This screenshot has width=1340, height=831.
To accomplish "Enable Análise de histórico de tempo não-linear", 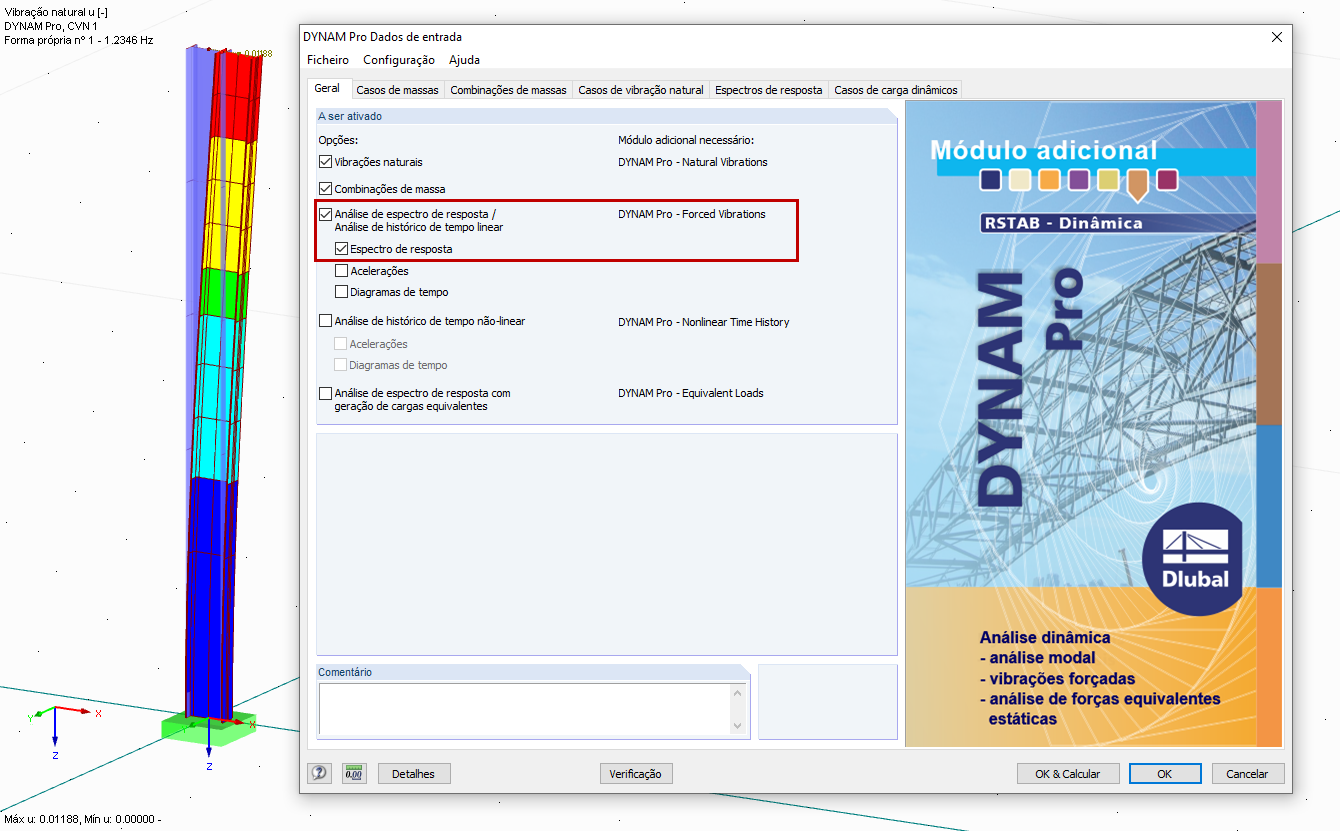I will pos(325,321).
